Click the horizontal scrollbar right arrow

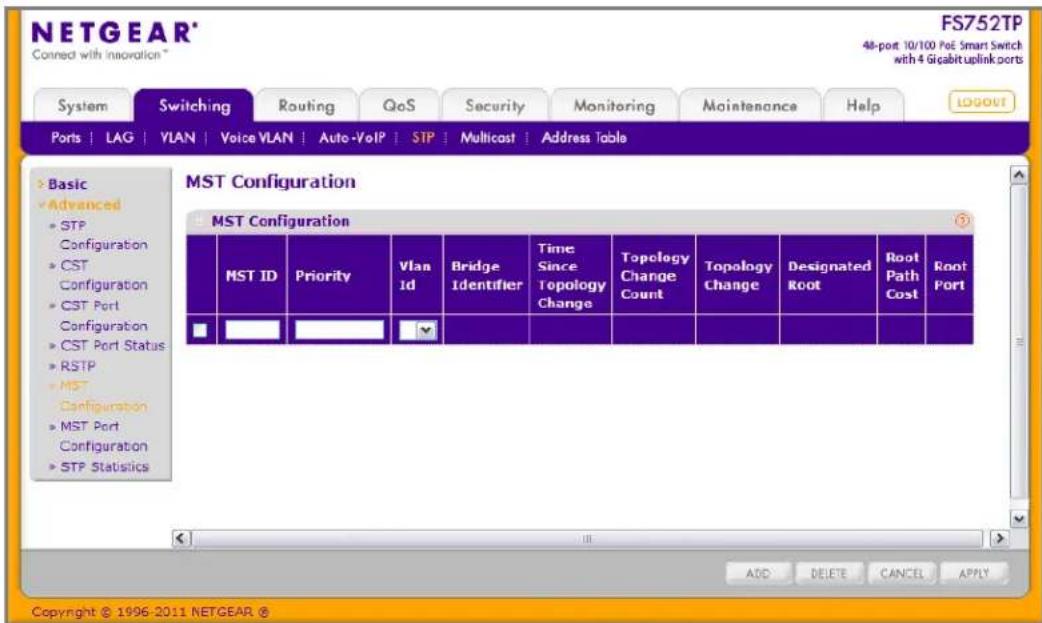(999, 539)
